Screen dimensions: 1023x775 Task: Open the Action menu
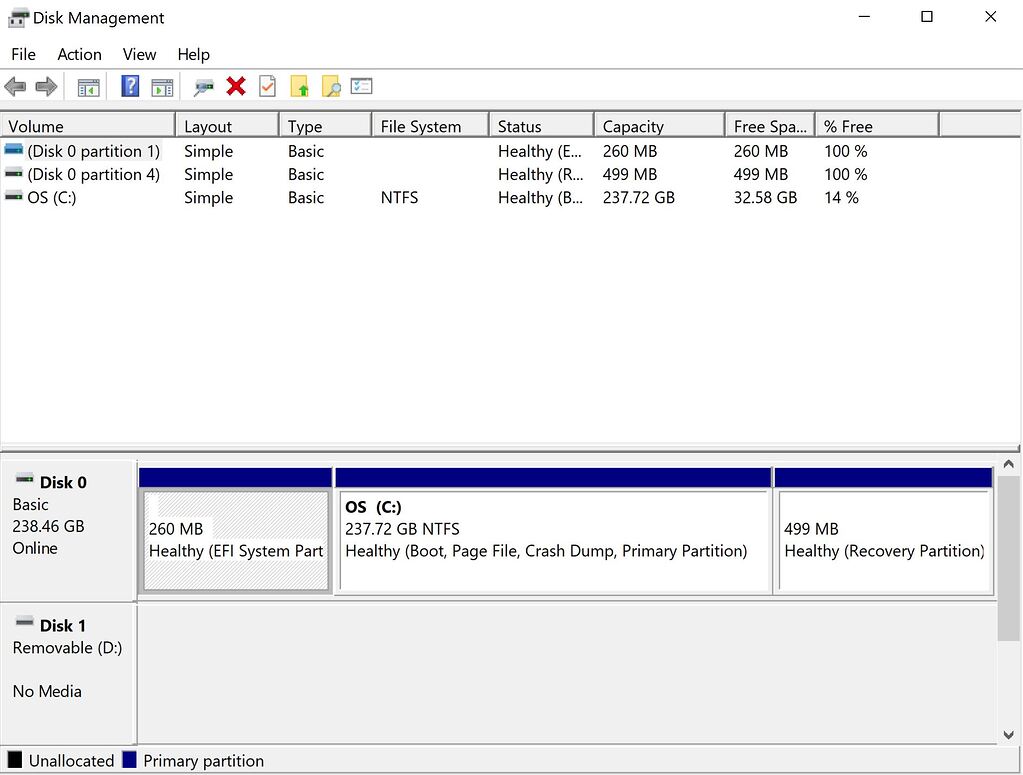click(79, 54)
